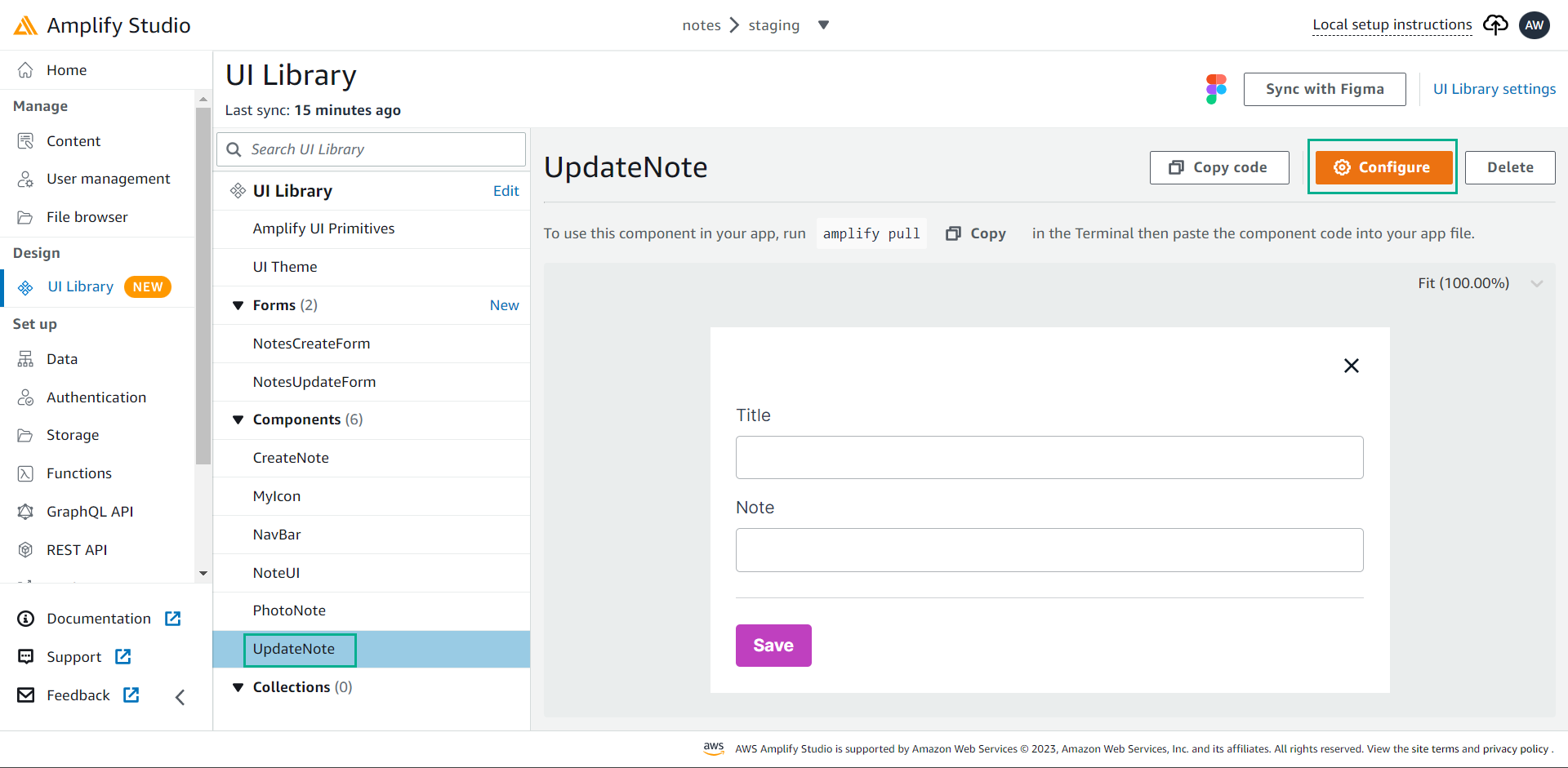Image resolution: width=1568 pixels, height=768 pixels.
Task: Click the REST API icon
Action: [25, 550]
